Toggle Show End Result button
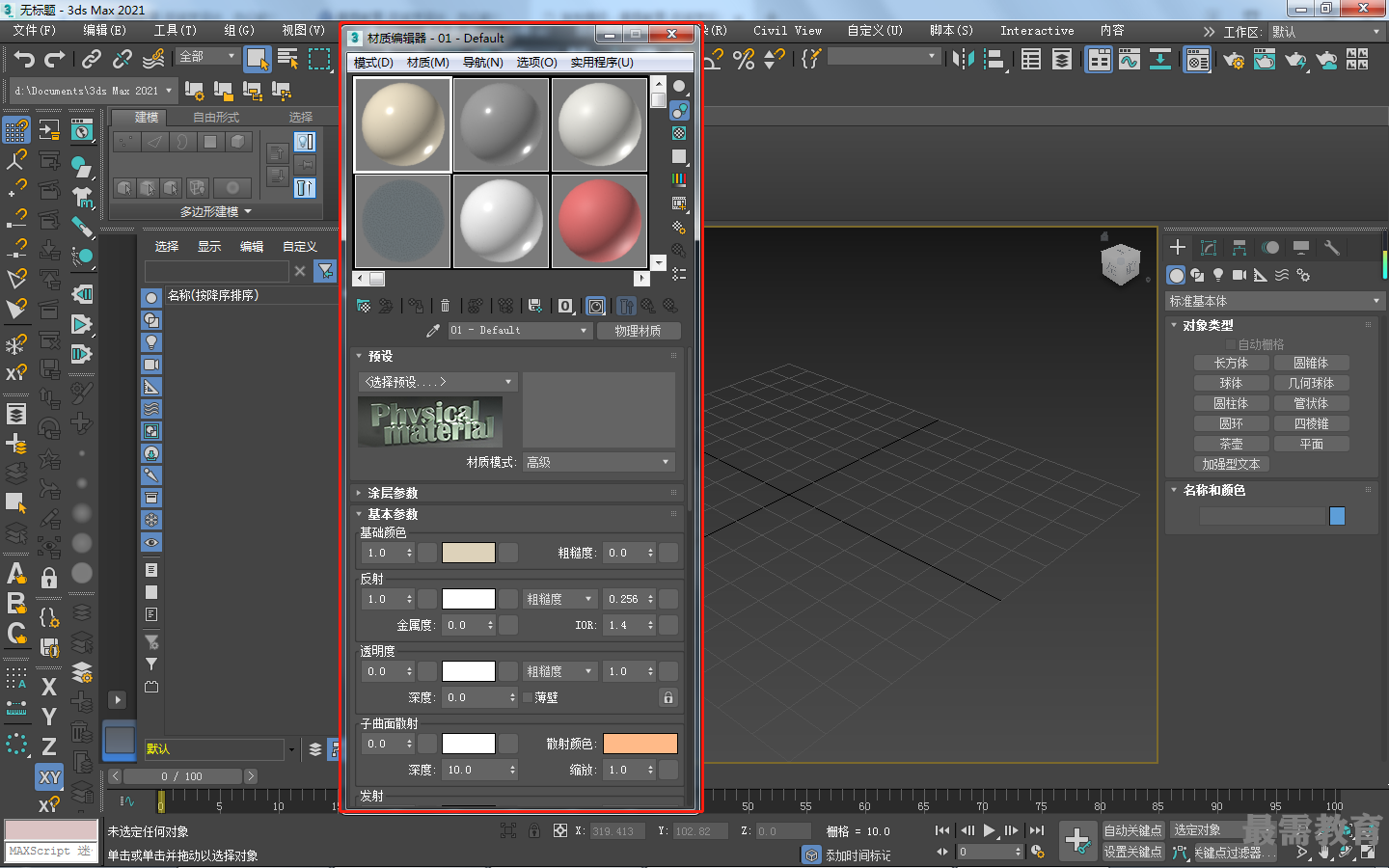This screenshot has height=868, width=1389. click(x=627, y=306)
